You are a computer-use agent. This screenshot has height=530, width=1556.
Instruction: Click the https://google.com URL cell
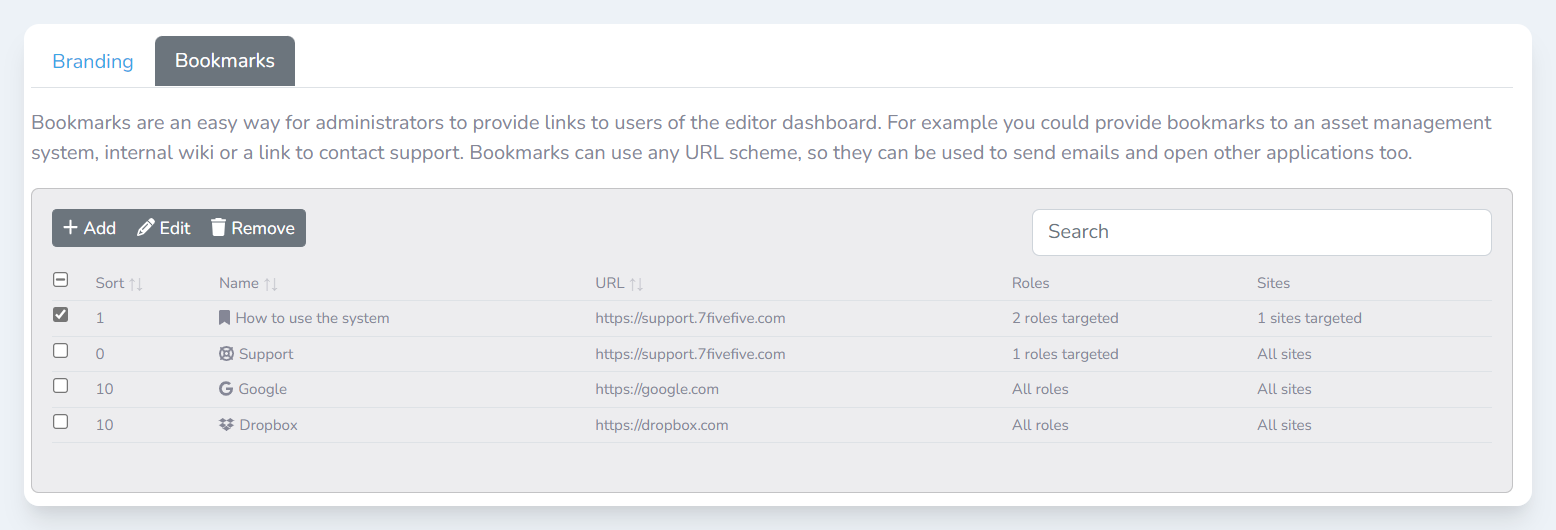657,389
